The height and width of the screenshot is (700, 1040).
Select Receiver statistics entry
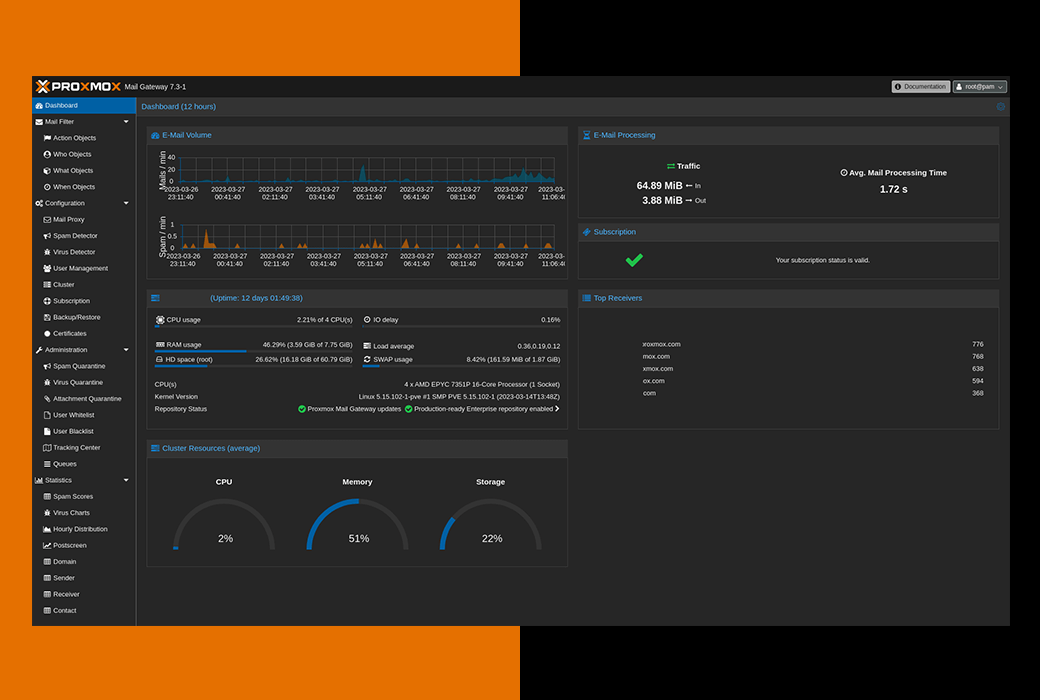pyautogui.click(x=84, y=595)
